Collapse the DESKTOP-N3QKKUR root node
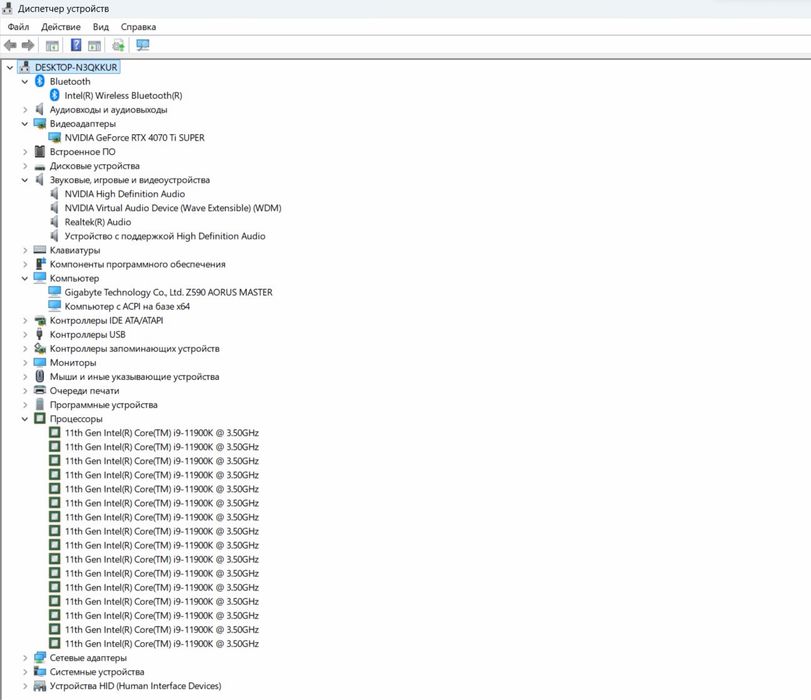Image resolution: width=811 pixels, height=700 pixels. pos(10,67)
